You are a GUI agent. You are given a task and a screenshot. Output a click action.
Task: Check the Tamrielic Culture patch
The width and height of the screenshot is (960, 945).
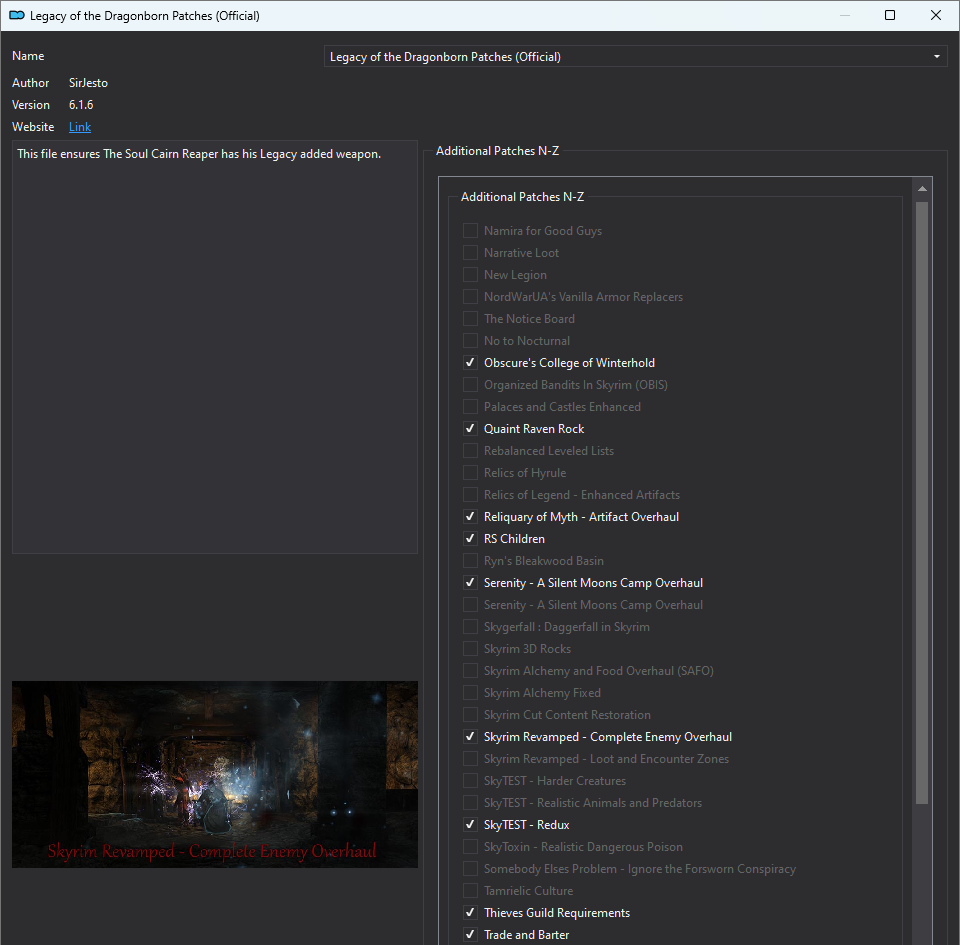pyautogui.click(x=470, y=892)
